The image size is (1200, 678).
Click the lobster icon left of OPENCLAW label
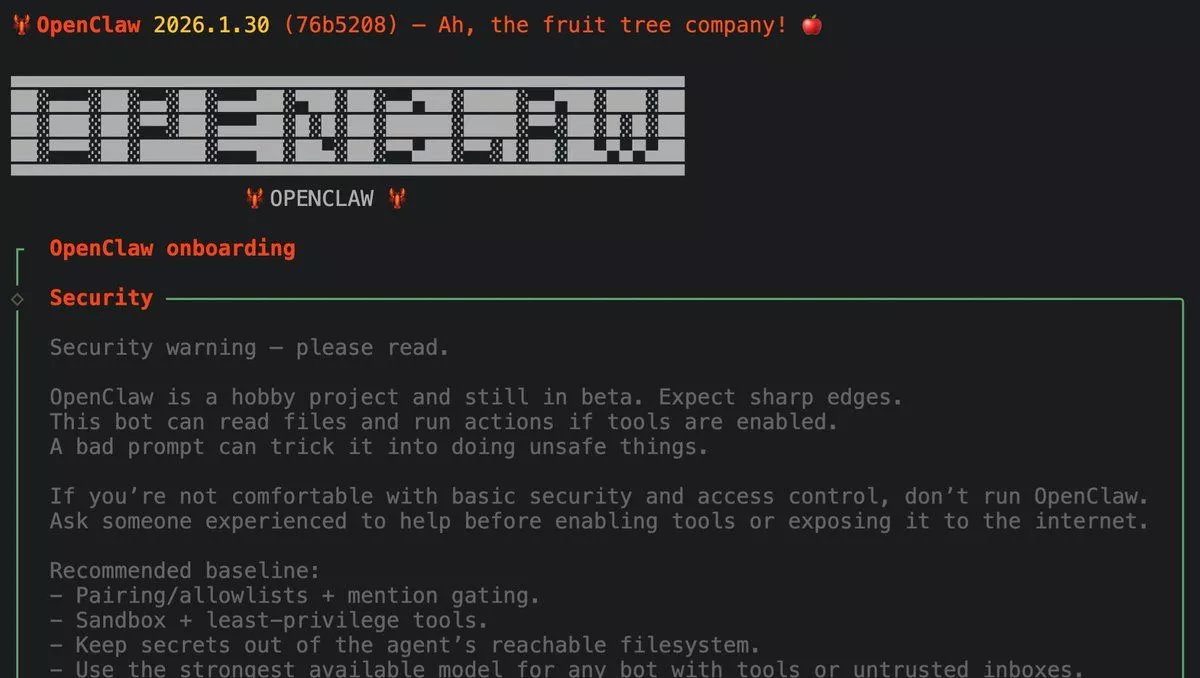(x=254, y=198)
